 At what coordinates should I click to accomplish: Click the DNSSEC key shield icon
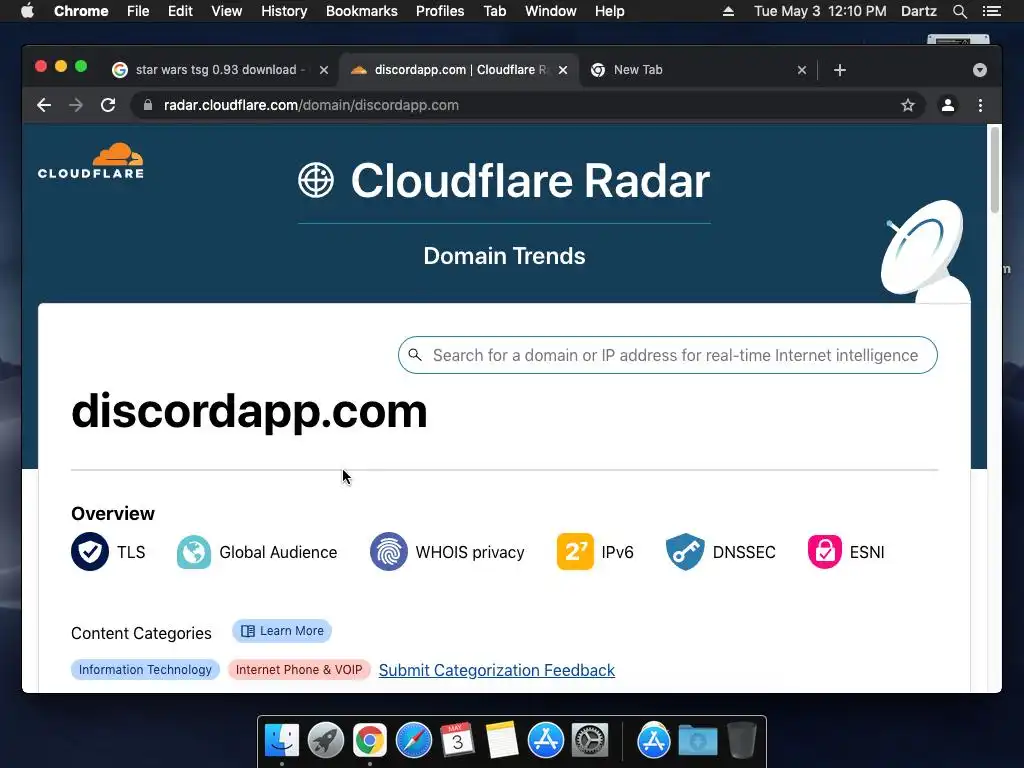point(685,552)
